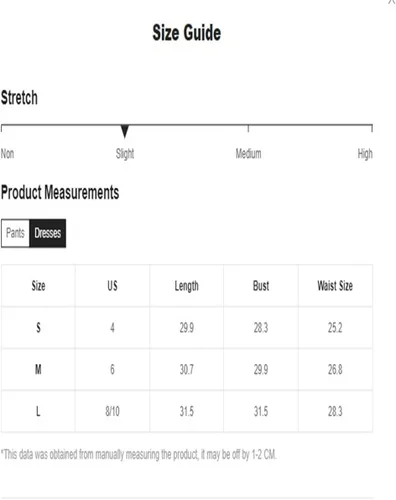Click the manual measurement disclaimer text
The height and width of the screenshot is (500, 396).
139,455
